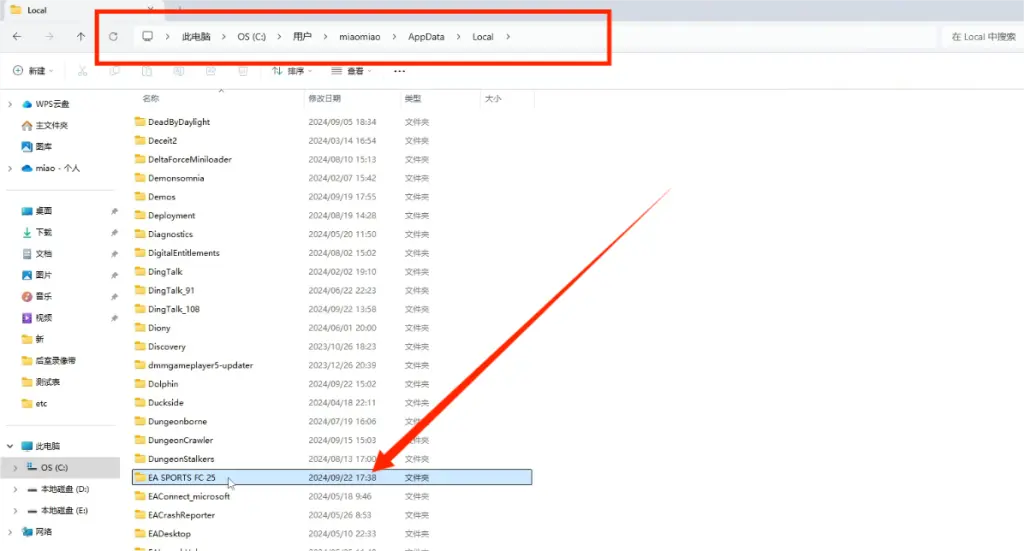Sort by the modified date column header
The height and width of the screenshot is (551, 1024).
point(325,99)
